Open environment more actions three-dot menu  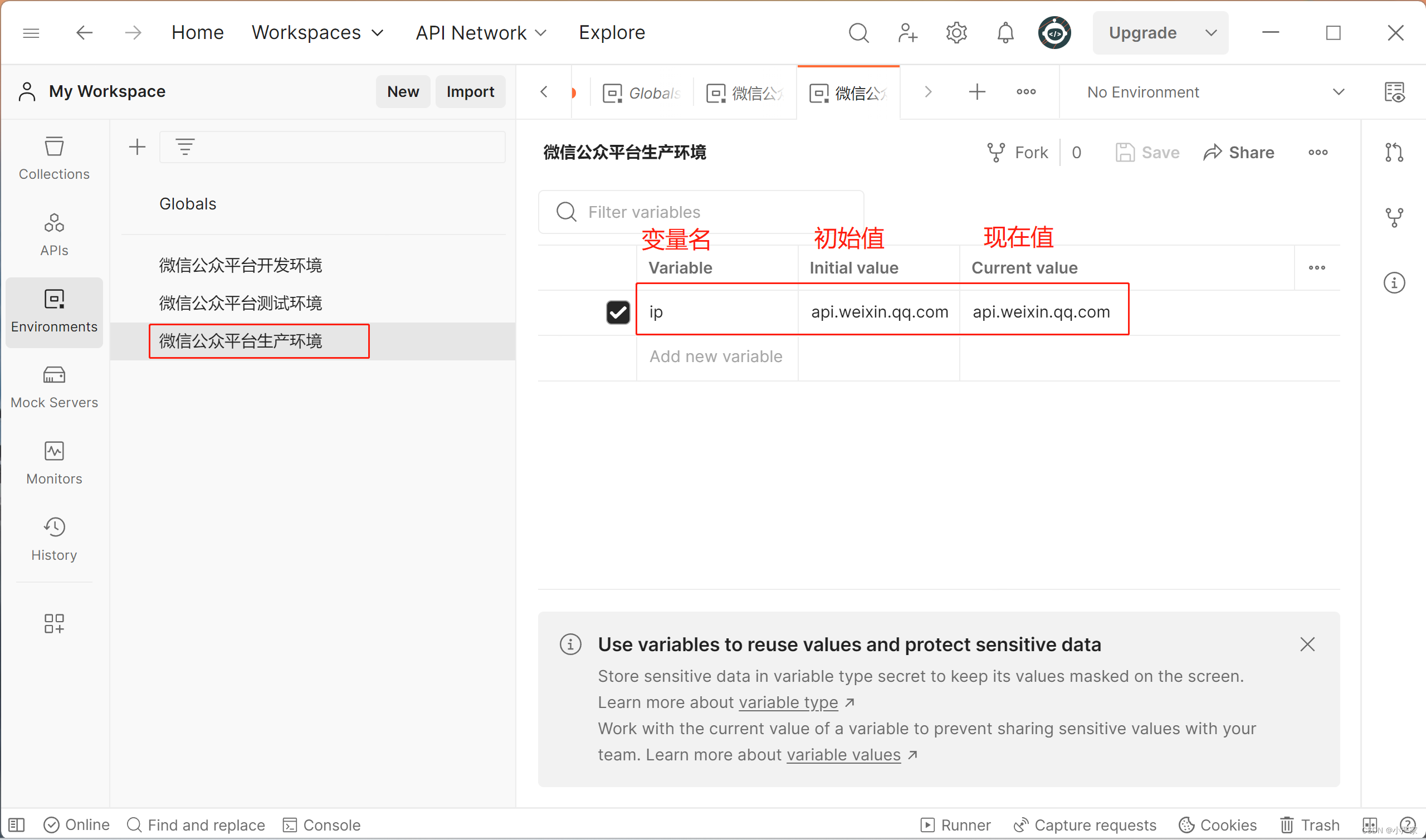pyautogui.click(x=1318, y=152)
